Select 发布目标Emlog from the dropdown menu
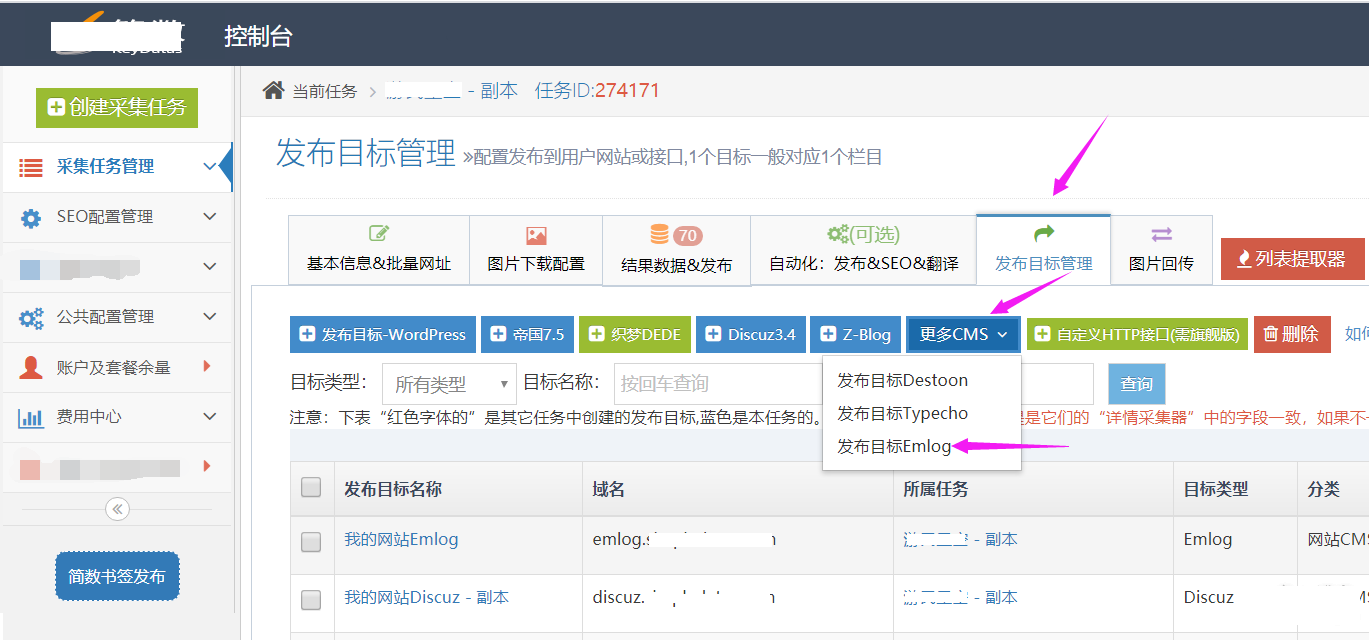Viewport: 1369px width, 640px height. tap(894, 447)
